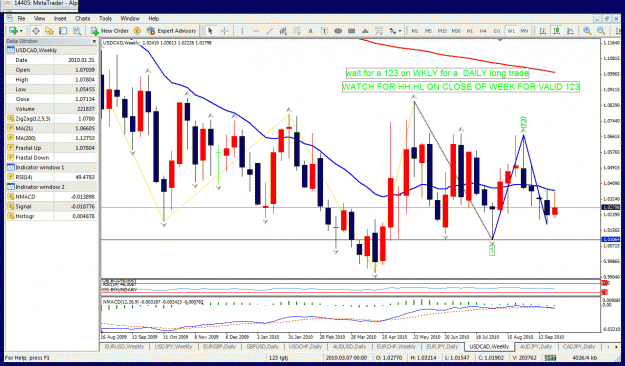Switch to M5 timeframe
Image resolution: width=625 pixels, height=366 pixels.
tap(428, 31)
